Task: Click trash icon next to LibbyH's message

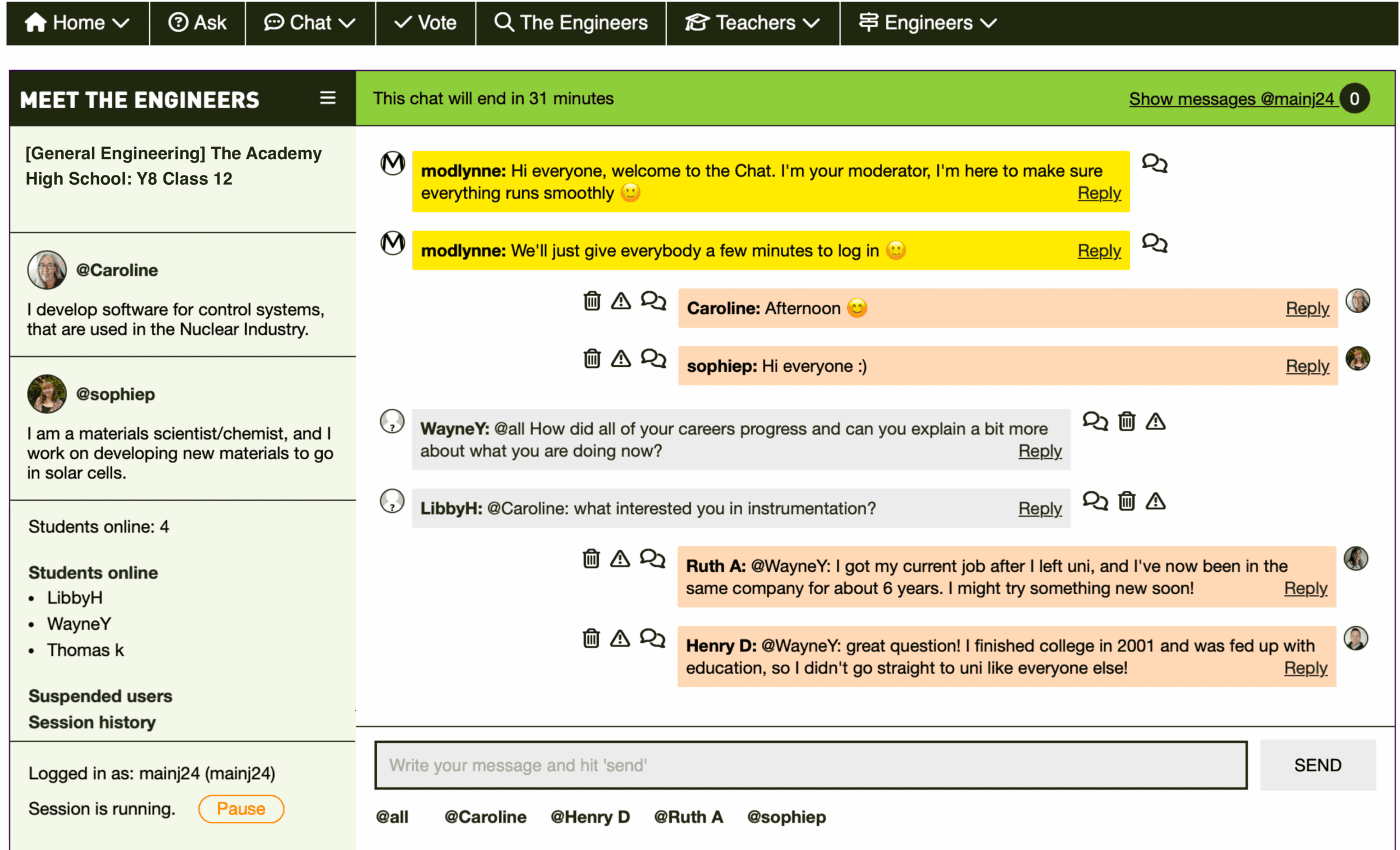Action: [1126, 501]
